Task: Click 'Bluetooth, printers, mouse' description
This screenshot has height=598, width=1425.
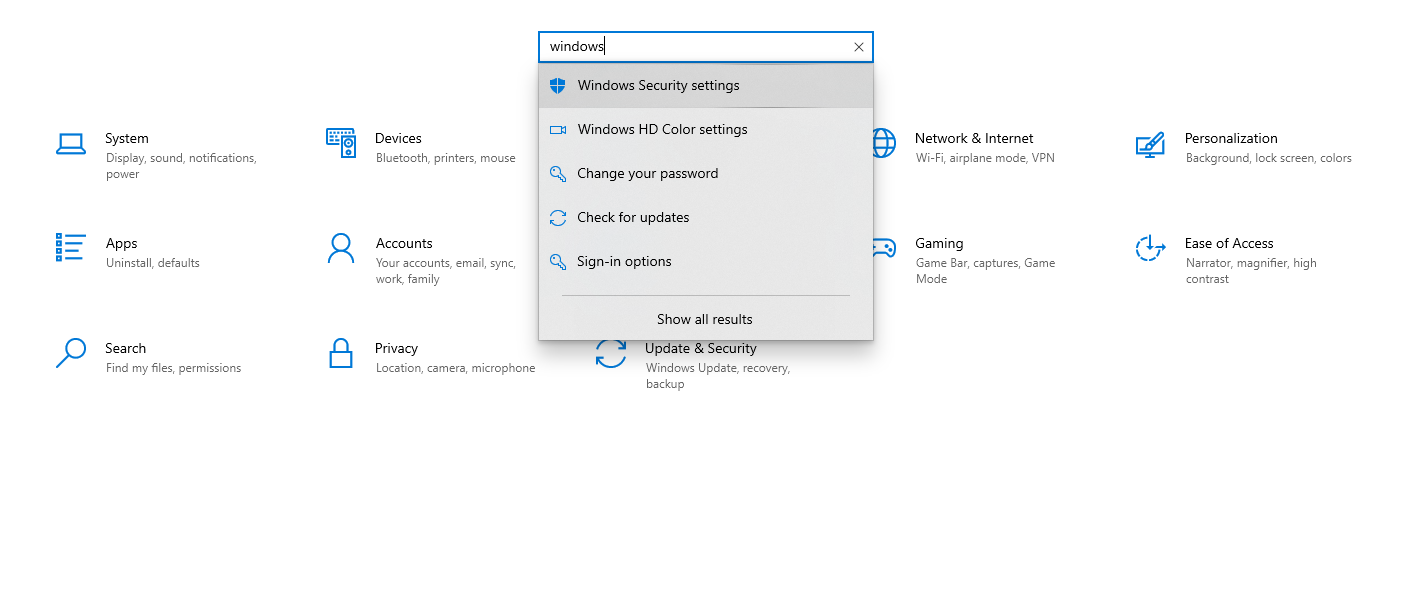Action: (446, 159)
